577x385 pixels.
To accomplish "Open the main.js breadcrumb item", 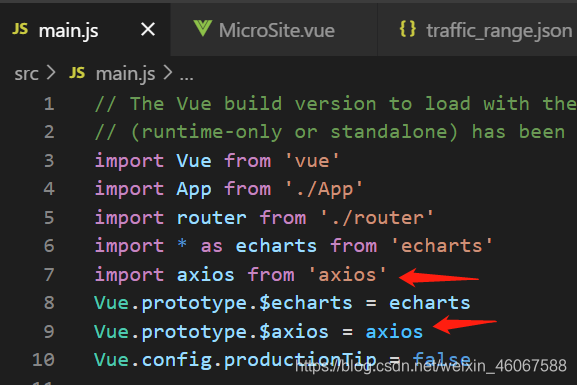I will (125, 74).
